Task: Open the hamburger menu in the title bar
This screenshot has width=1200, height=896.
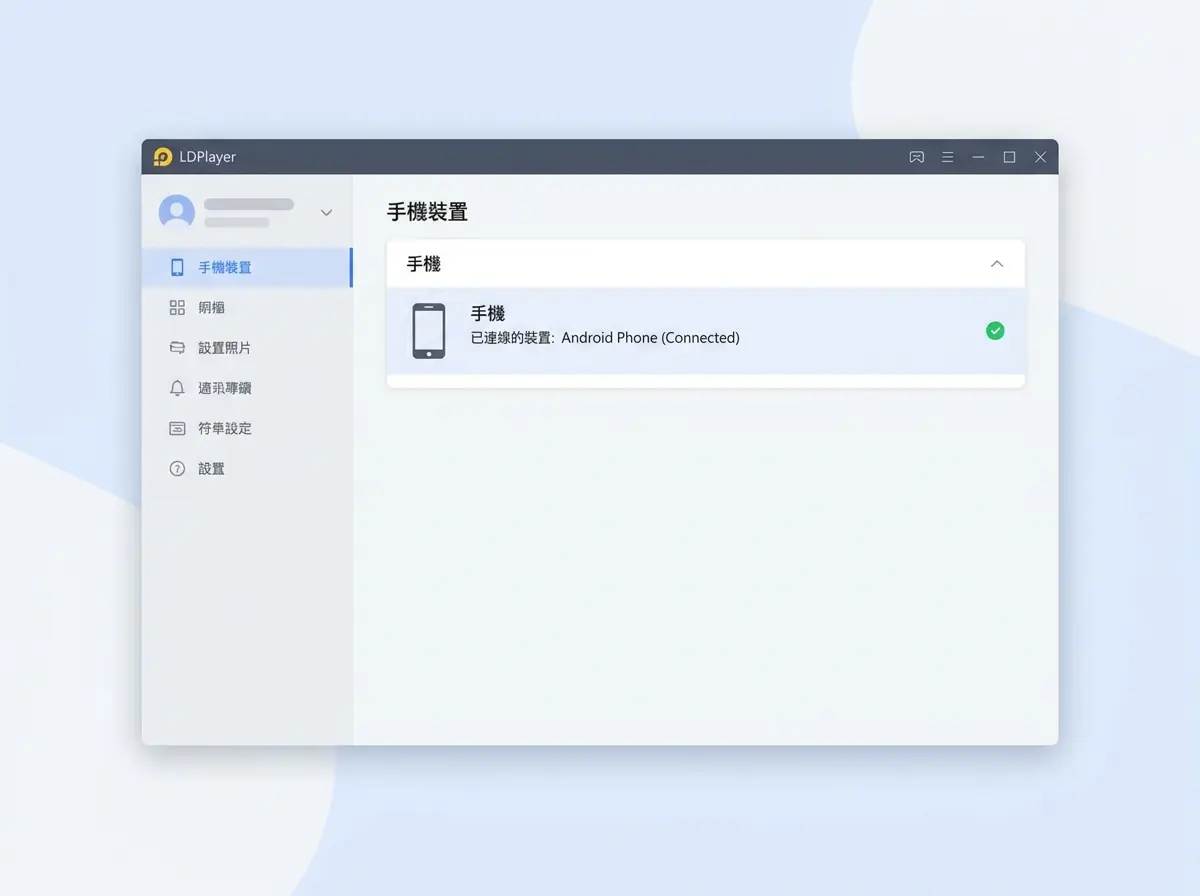Action: [947, 157]
